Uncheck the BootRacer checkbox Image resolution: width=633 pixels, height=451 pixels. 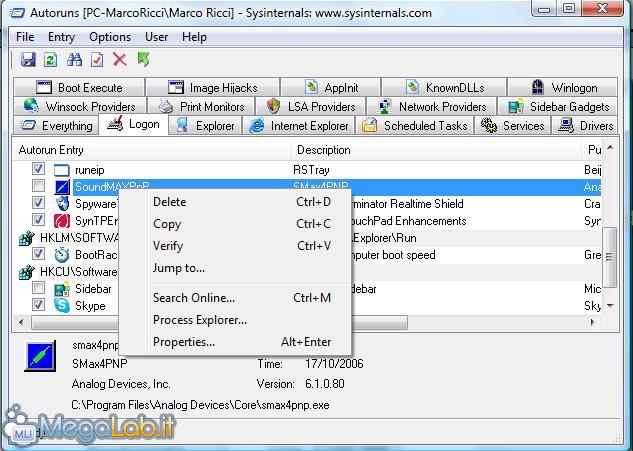(38, 254)
